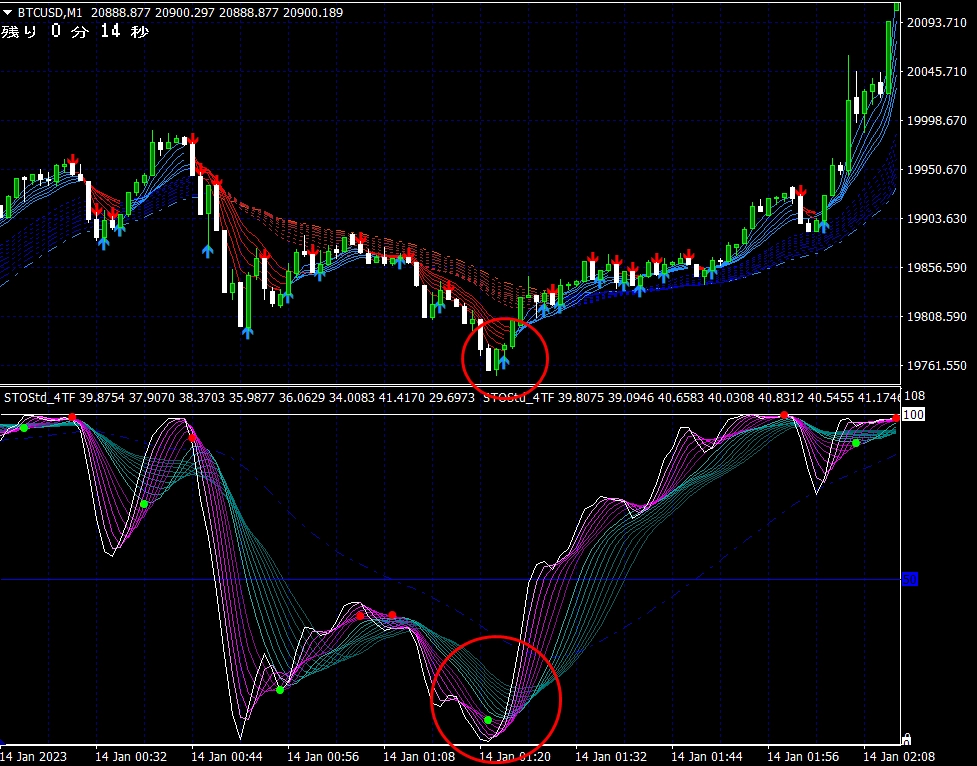
Task: Open the chart menu triangle beside BTCUSD,M1
Action: [8, 12]
